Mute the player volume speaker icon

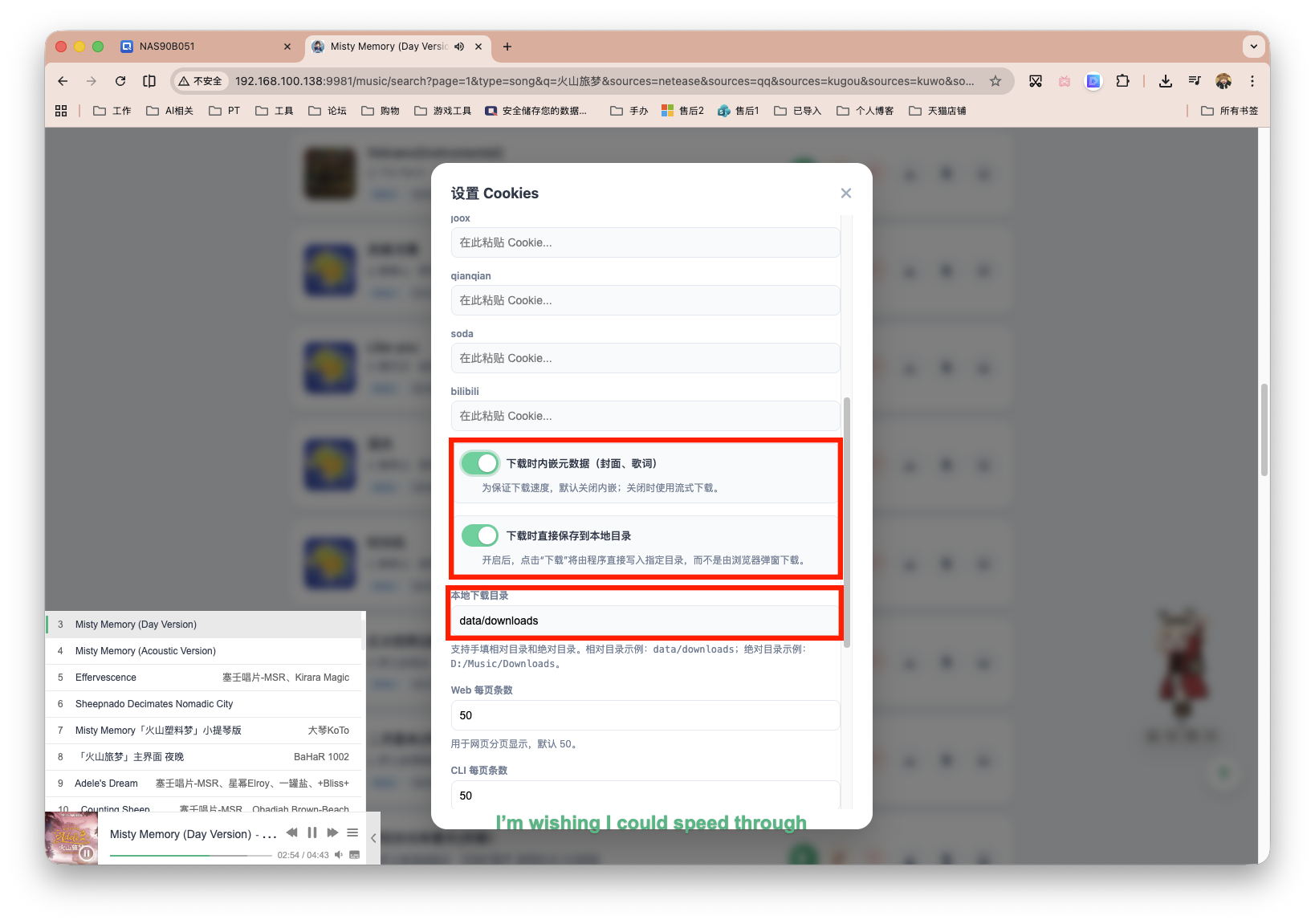[x=339, y=855]
